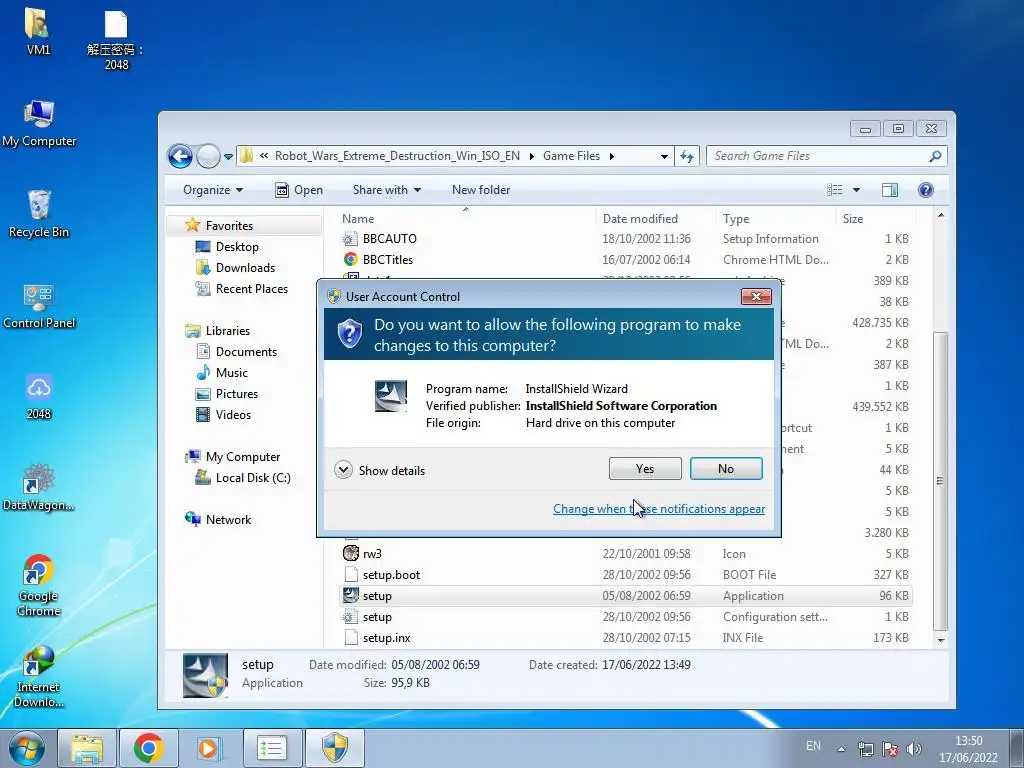The height and width of the screenshot is (768, 1024).
Task: Open Pictures library
Action: pos(236,394)
